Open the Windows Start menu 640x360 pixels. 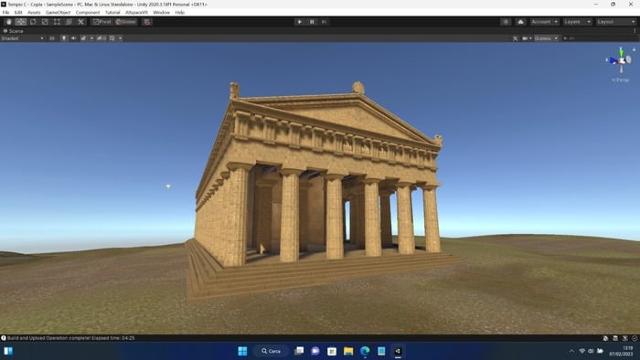(242, 351)
